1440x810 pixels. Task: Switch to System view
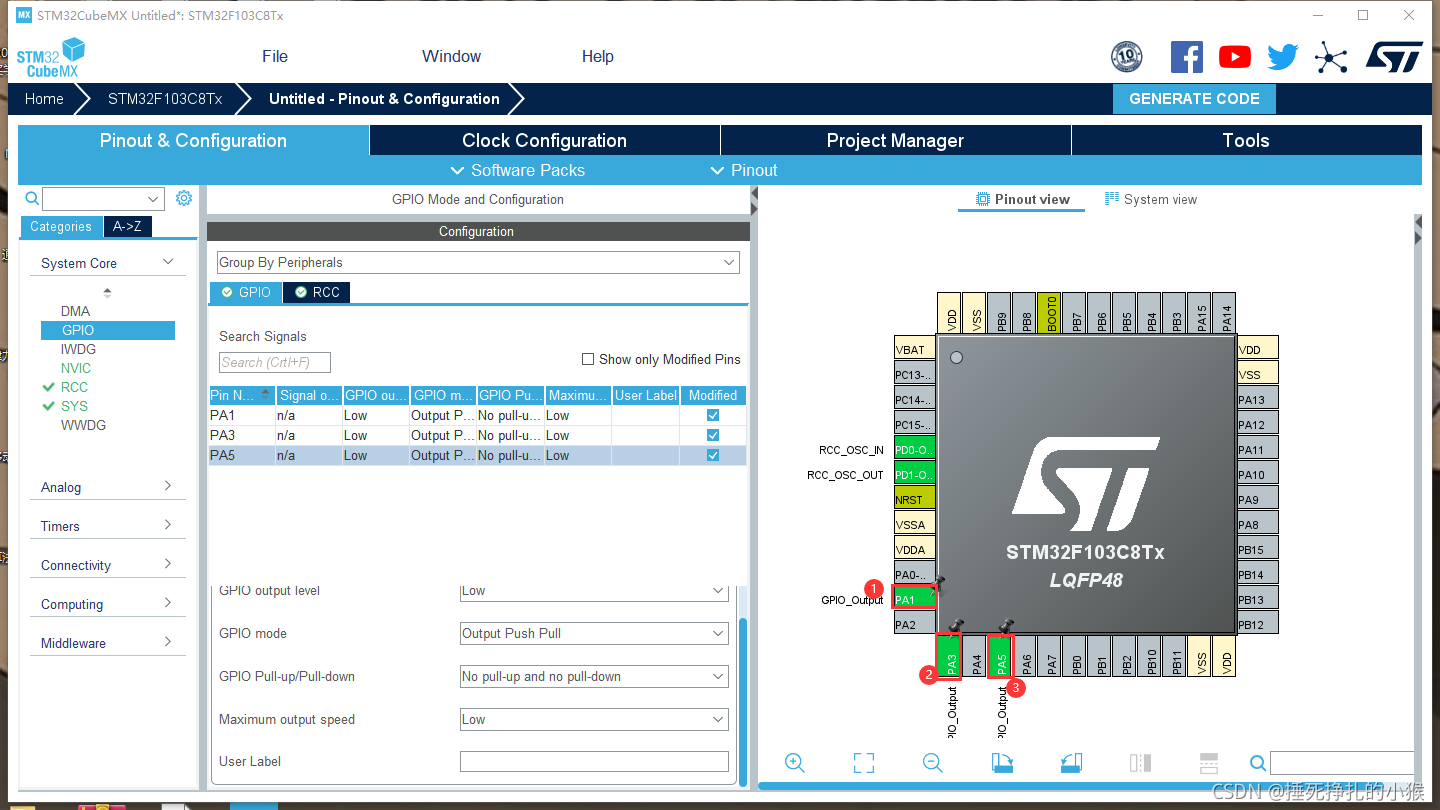[x=1151, y=199]
